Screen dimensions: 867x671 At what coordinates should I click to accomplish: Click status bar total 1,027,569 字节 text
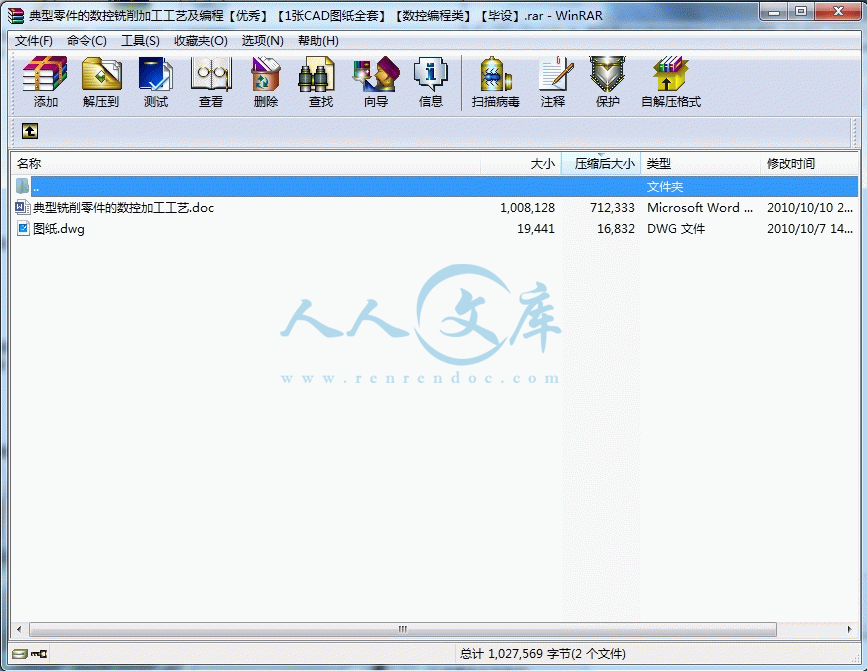[542, 654]
